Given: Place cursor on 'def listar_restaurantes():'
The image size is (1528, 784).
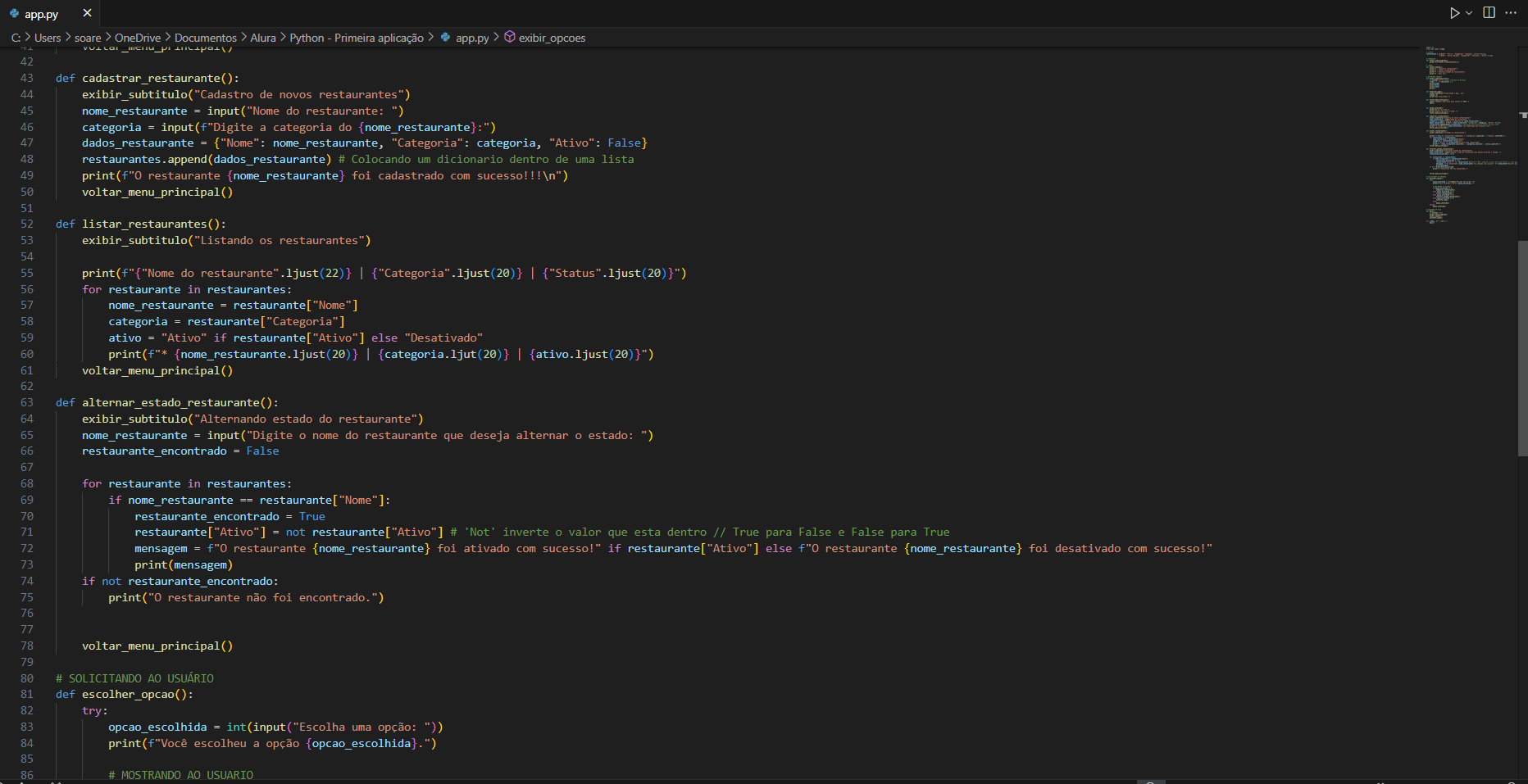Looking at the screenshot, I should pyautogui.click(x=141, y=224).
